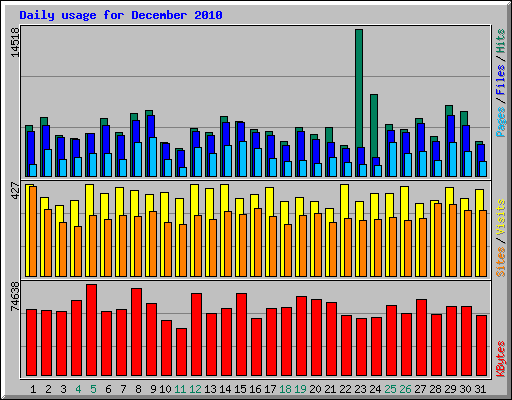Click the red KBytes bar for day 8

point(137,332)
